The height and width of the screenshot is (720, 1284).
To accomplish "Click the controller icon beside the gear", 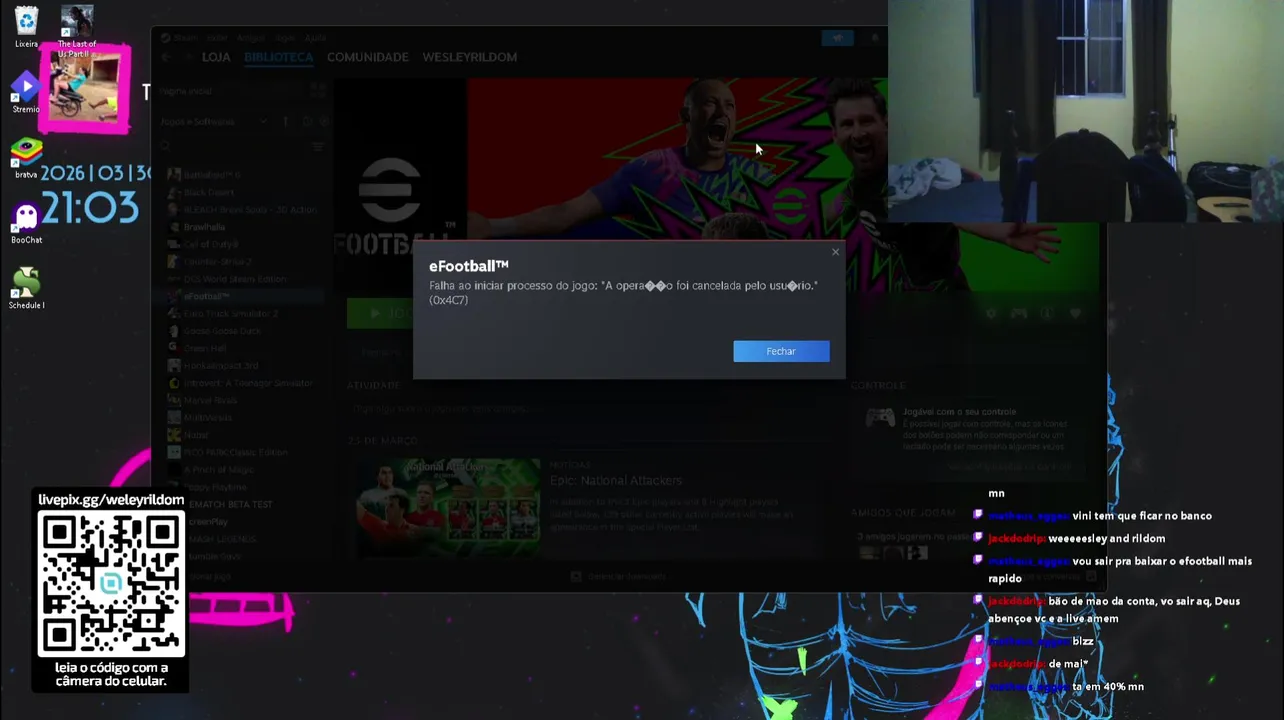I will point(1019,313).
